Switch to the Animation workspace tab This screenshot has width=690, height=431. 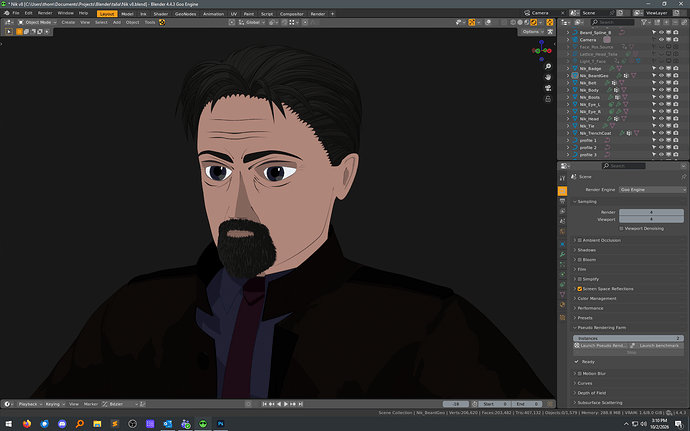pyautogui.click(x=213, y=14)
